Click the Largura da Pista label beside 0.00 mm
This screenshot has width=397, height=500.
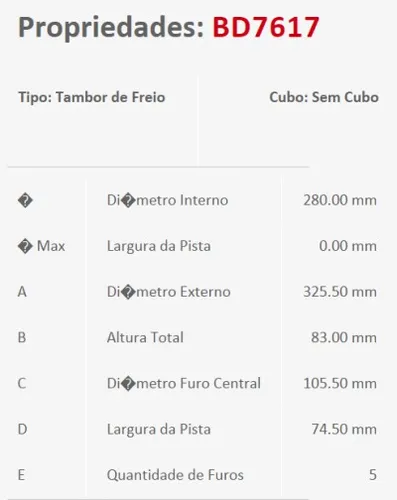tap(159, 246)
